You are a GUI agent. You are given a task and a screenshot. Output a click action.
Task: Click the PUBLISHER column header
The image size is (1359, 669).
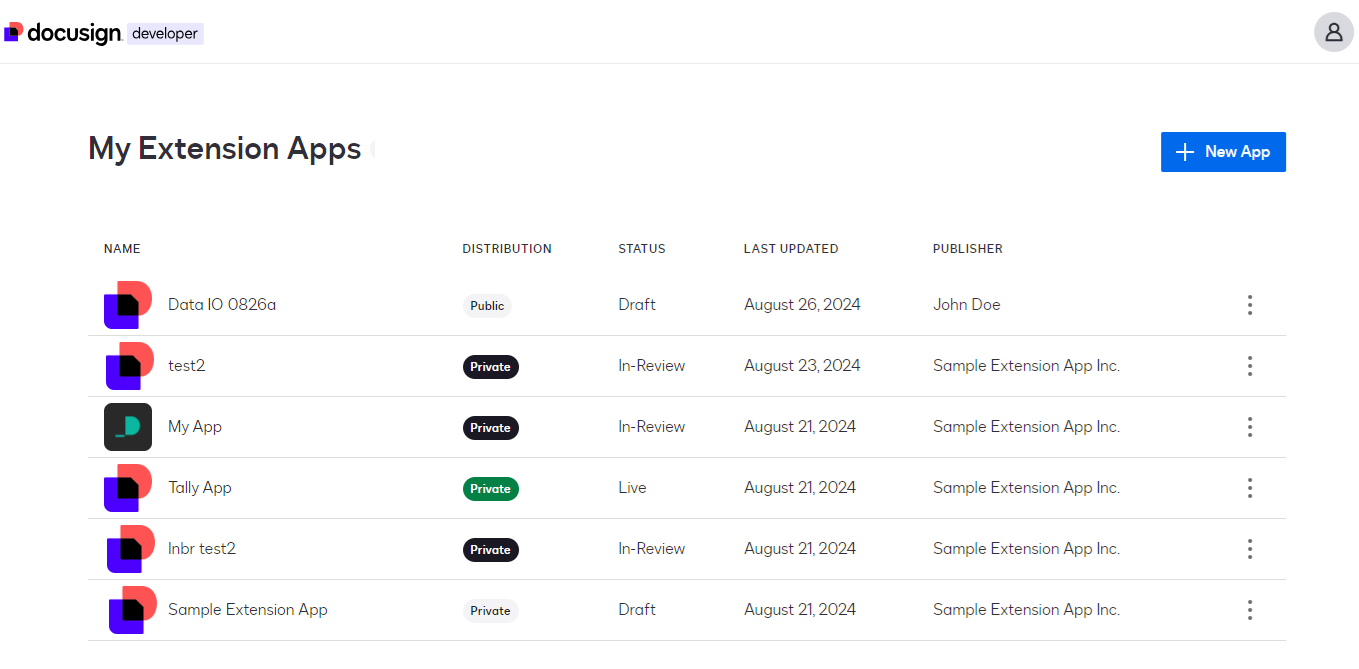(968, 249)
